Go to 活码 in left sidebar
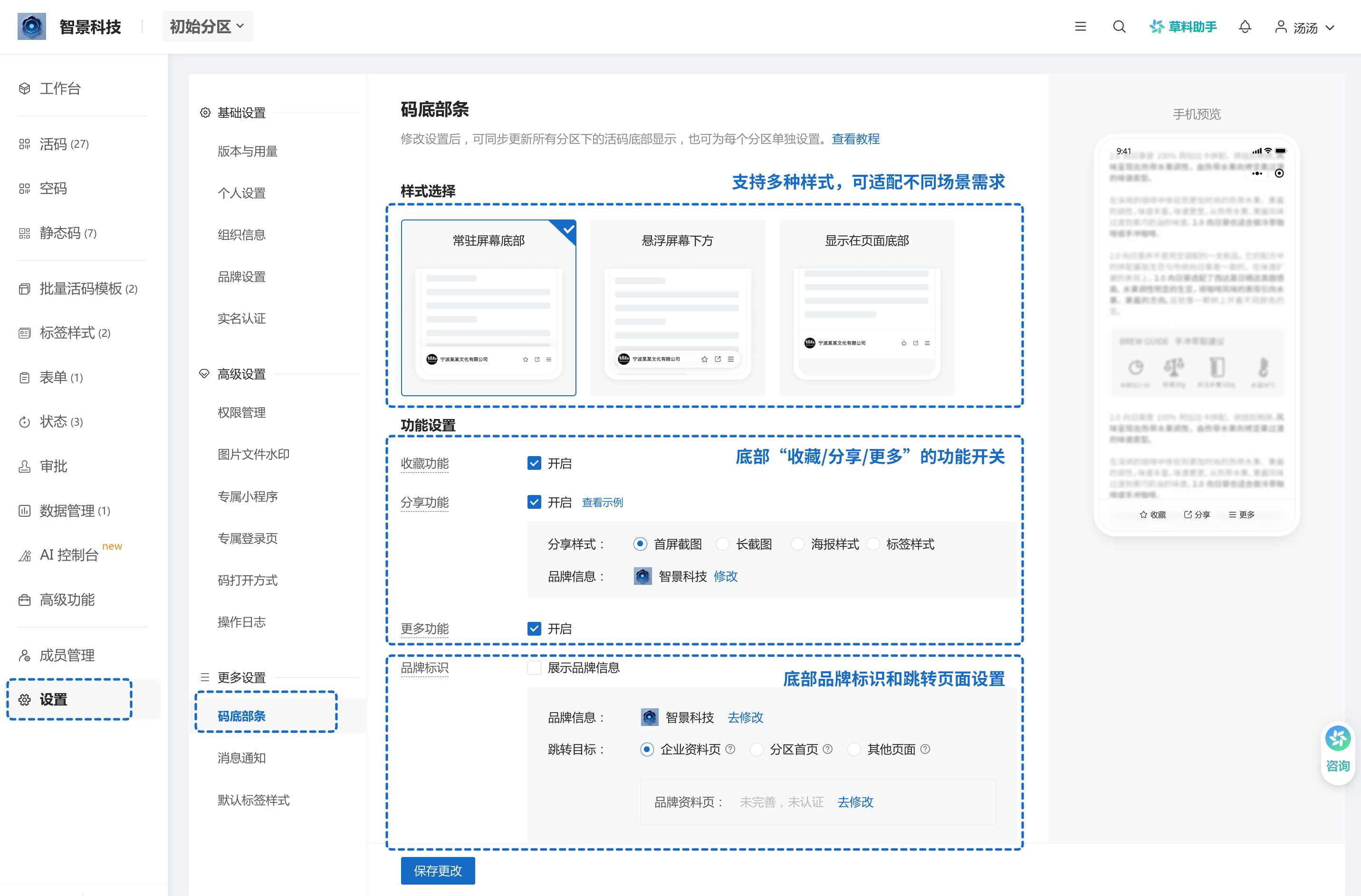 pos(53,144)
